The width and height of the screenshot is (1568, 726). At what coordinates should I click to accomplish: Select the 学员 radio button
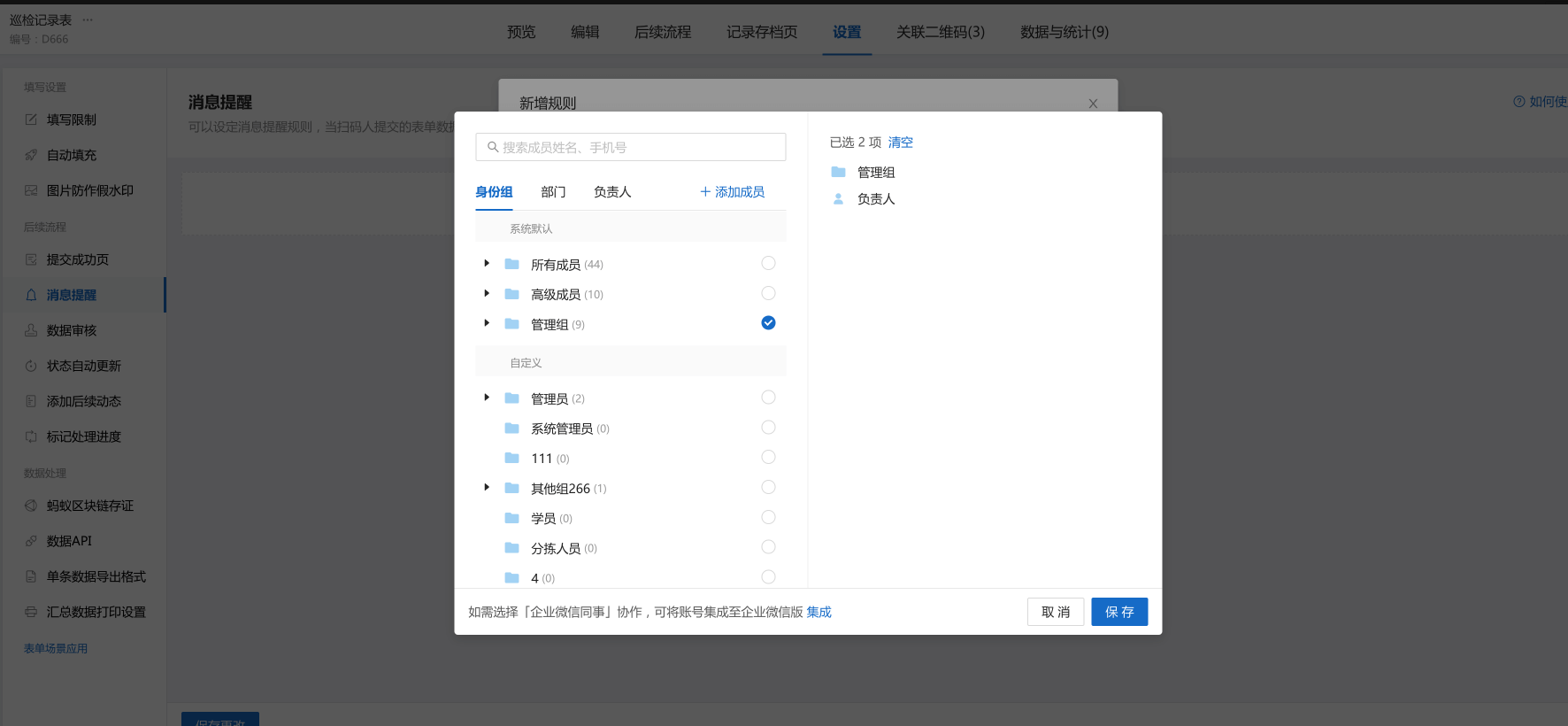point(768,517)
